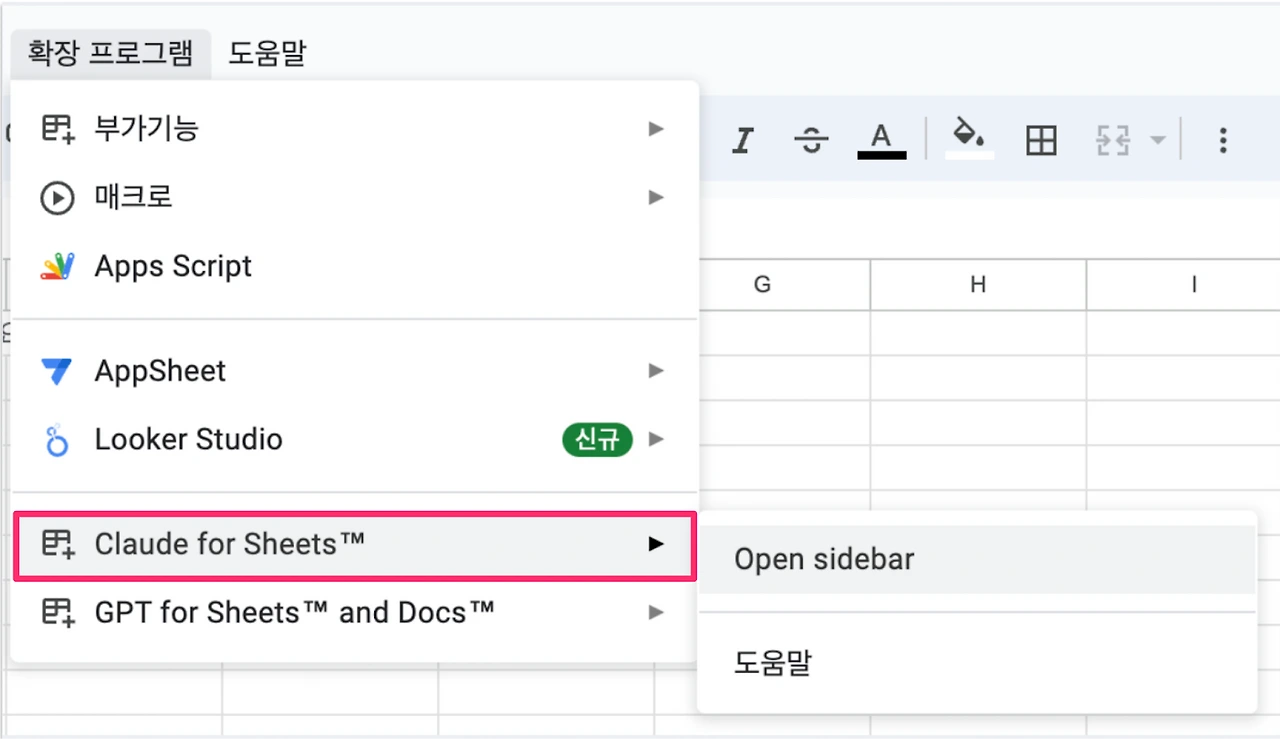Open the three-dot more options menu
Screen dimensions: 1280x739
point(1222,141)
